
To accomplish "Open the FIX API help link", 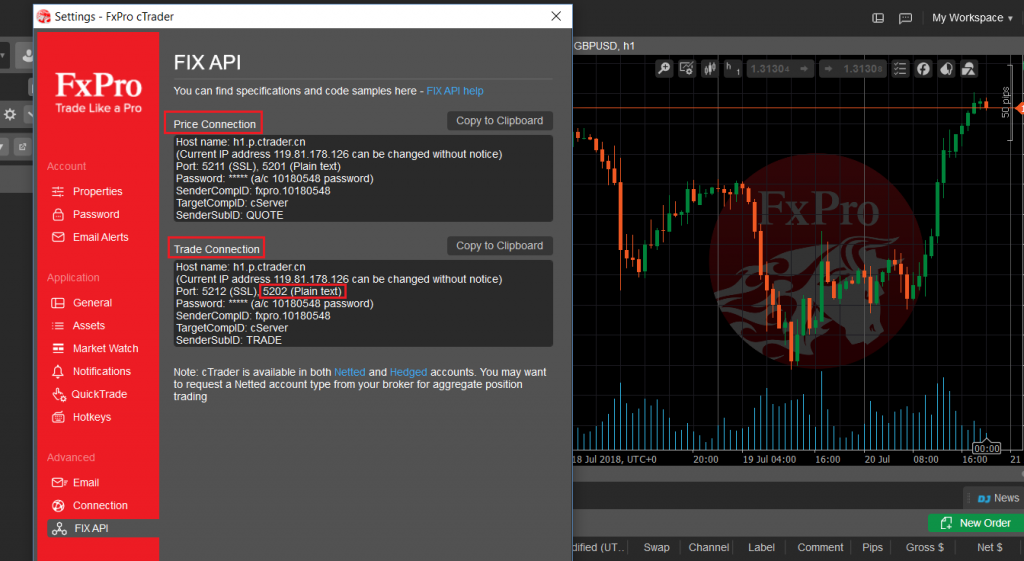I will pos(455,91).
